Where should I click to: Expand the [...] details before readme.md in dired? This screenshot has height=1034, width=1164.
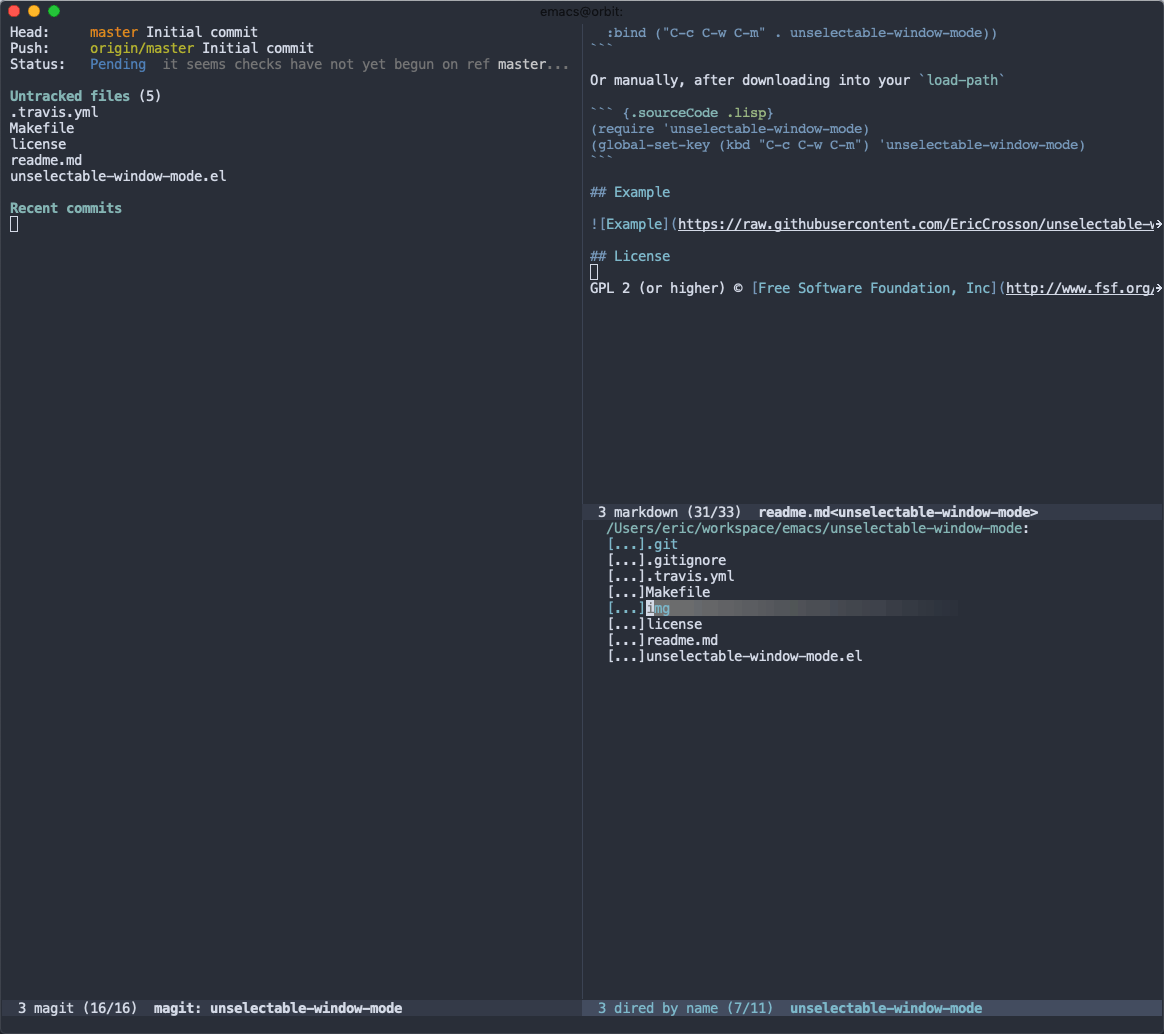click(x=626, y=640)
